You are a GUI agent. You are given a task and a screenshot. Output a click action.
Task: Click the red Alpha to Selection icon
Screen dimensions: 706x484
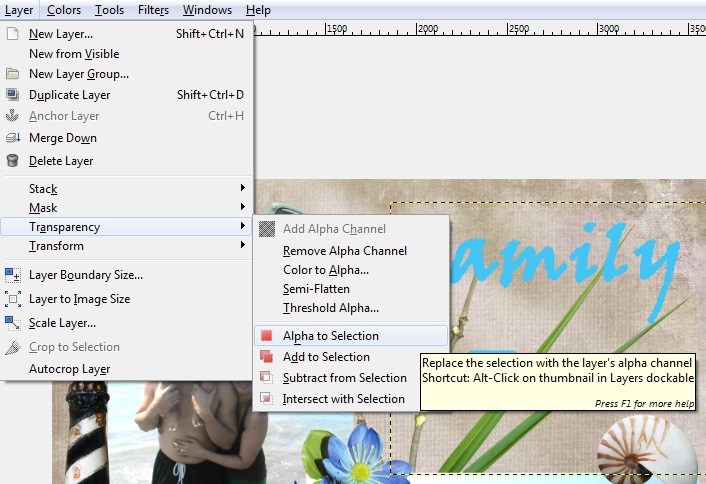pyautogui.click(x=267, y=335)
